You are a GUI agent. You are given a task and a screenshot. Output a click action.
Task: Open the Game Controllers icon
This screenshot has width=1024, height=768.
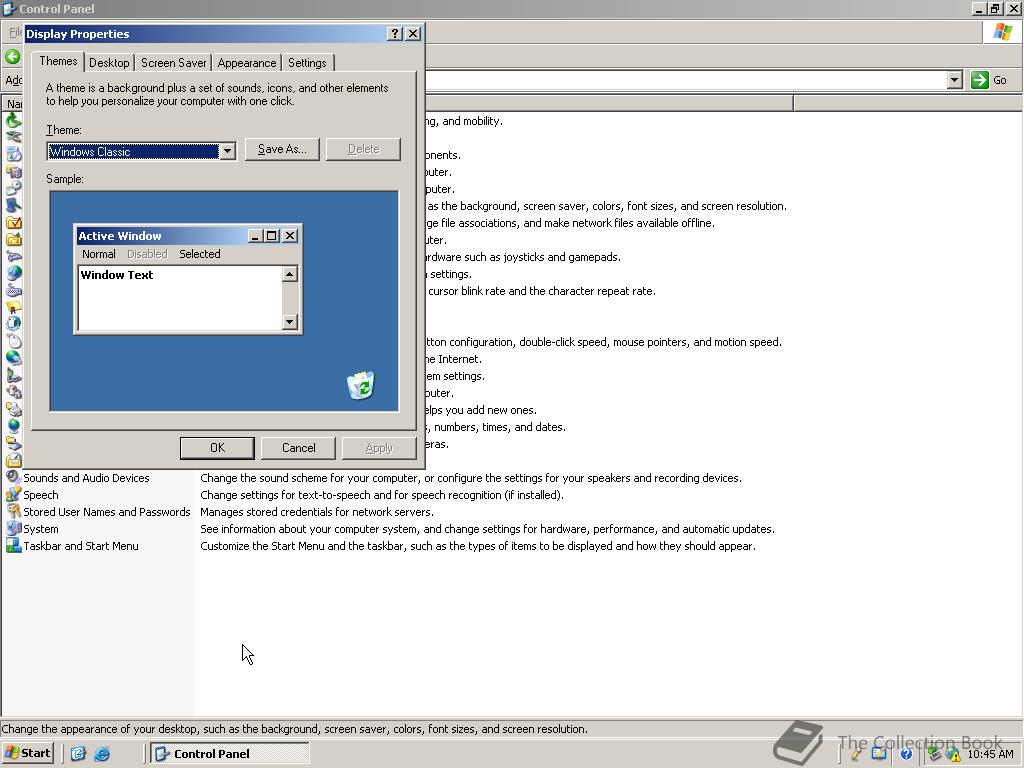click(x=13, y=257)
